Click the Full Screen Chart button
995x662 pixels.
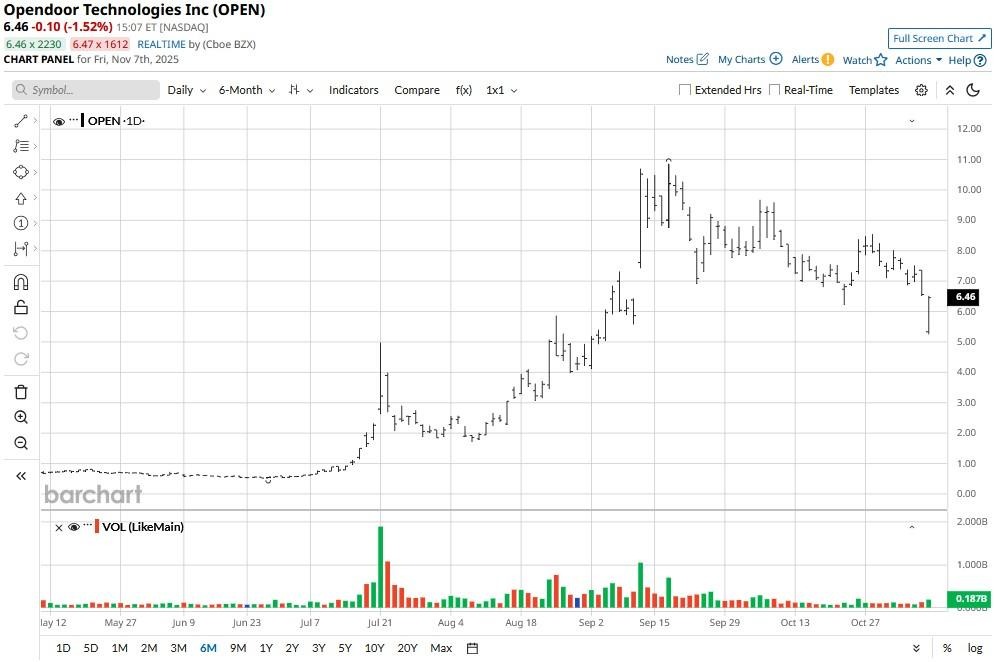click(939, 39)
